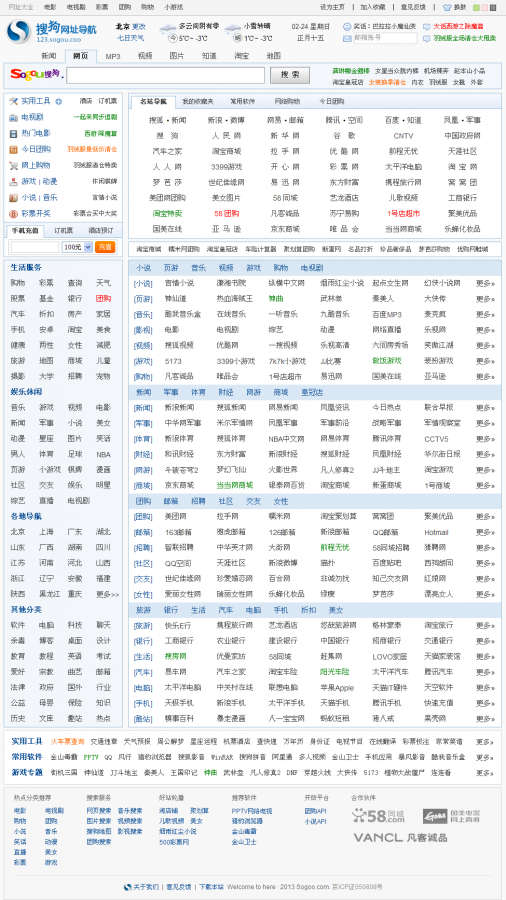This screenshot has width=506, height=900.
Task: Open the 我的收藏夹 tab
Action: [197, 101]
